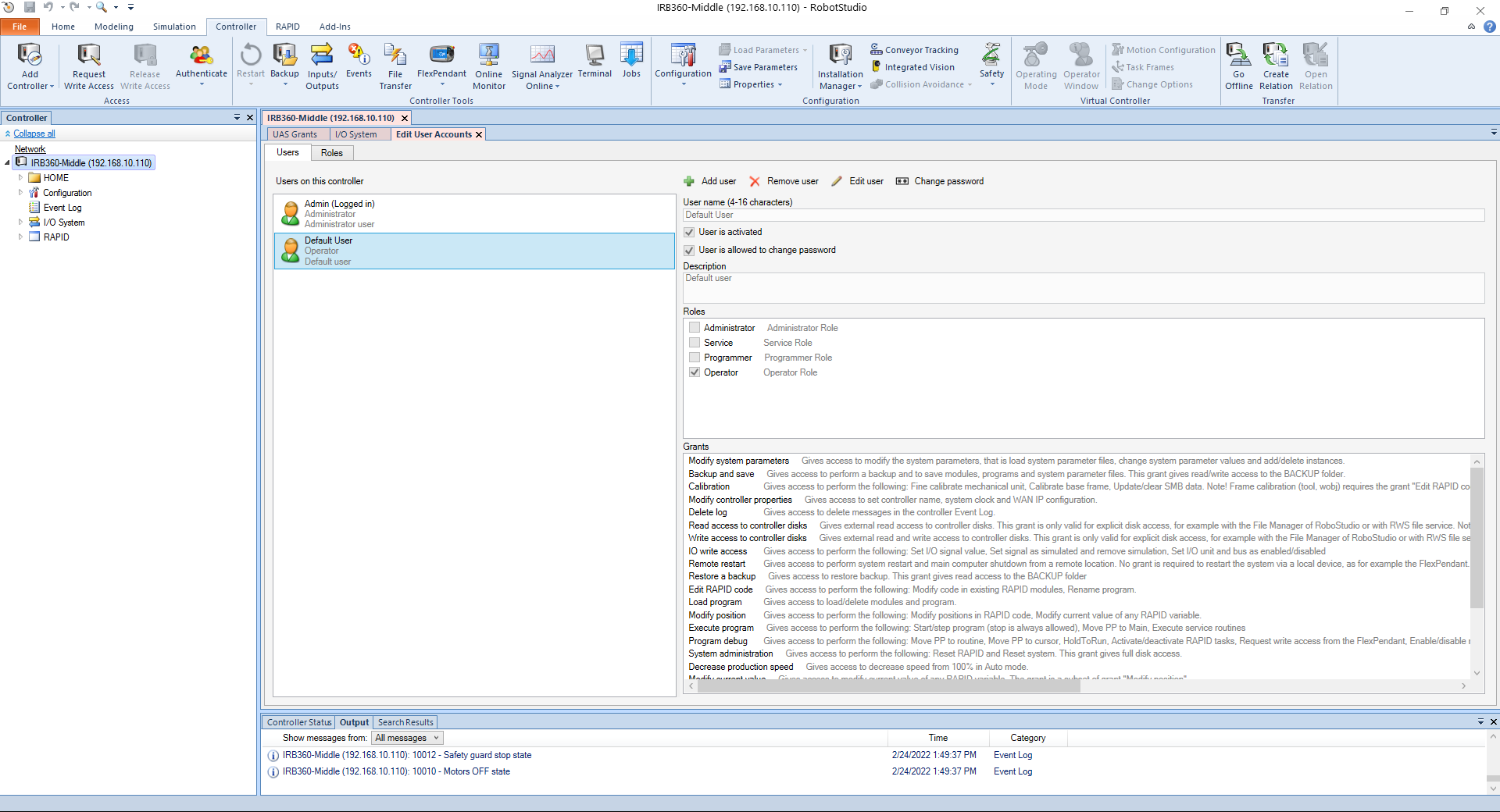Switch to Controller Status tab
The width and height of the screenshot is (1500, 812).
pos(299,722)
